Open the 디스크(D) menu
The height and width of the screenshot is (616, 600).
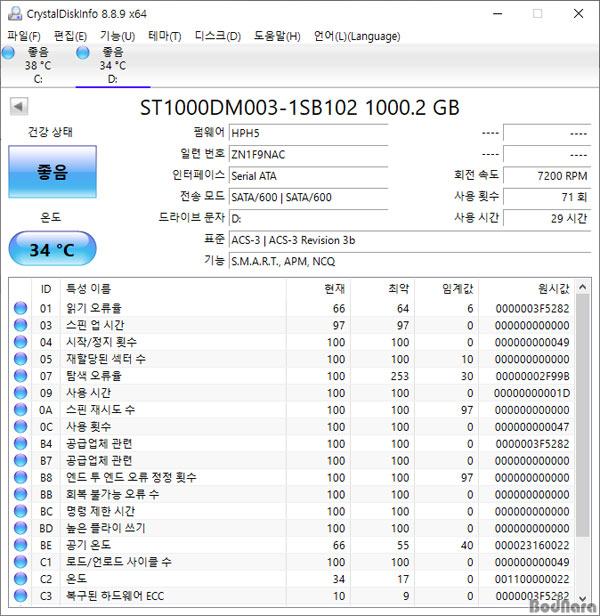[218, 36]
